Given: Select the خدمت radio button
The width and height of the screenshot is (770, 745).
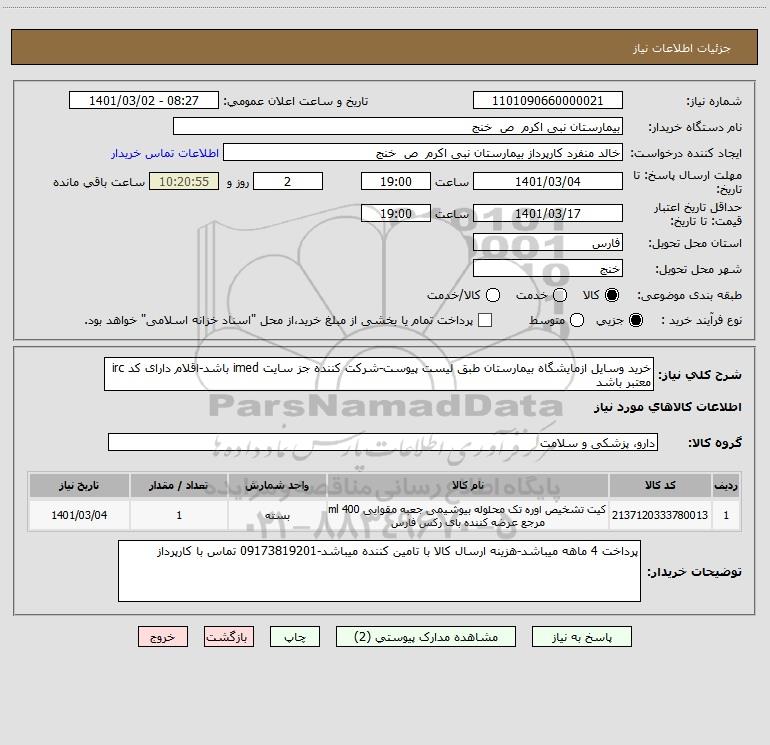Looking at the screenshot, I should pyautogui.click(x=560, y=295).
